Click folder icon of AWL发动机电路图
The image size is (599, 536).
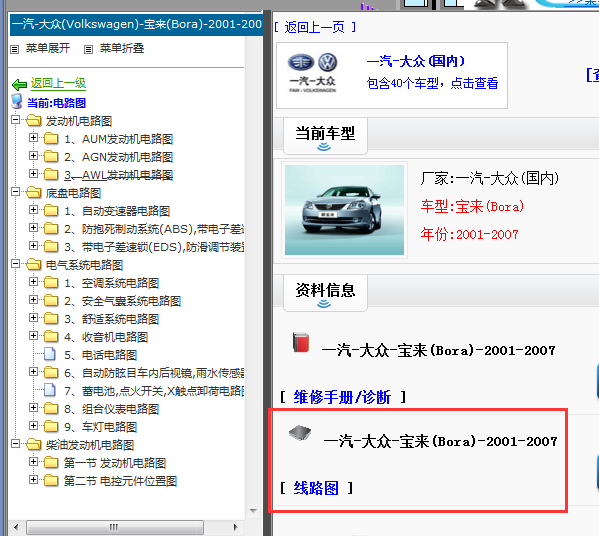51,174
